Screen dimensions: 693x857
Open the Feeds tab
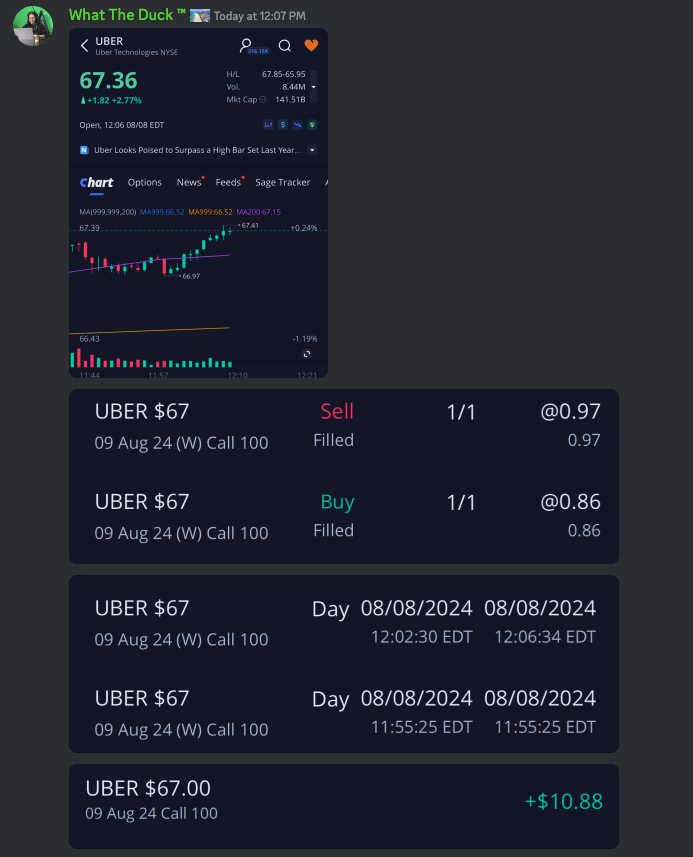(228, 182)
